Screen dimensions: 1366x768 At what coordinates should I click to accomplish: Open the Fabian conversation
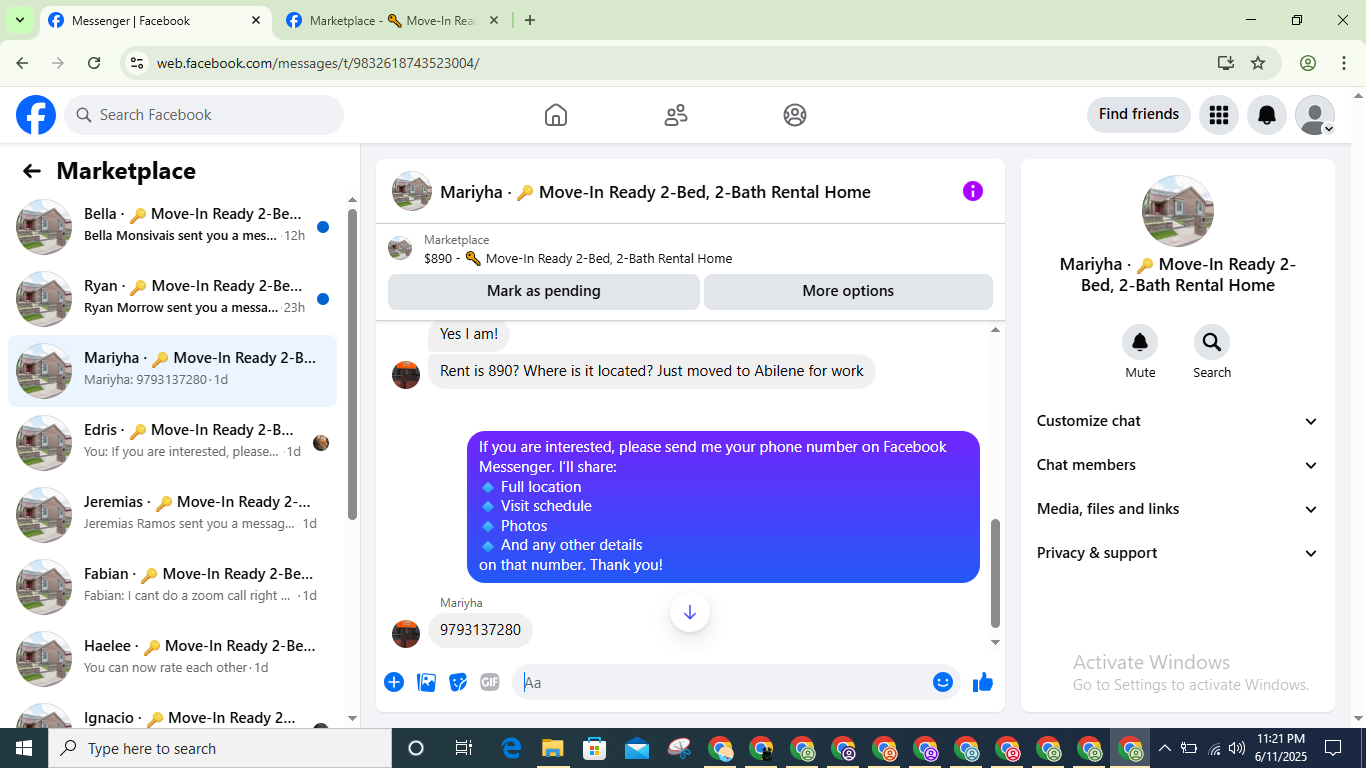[172, 587]
